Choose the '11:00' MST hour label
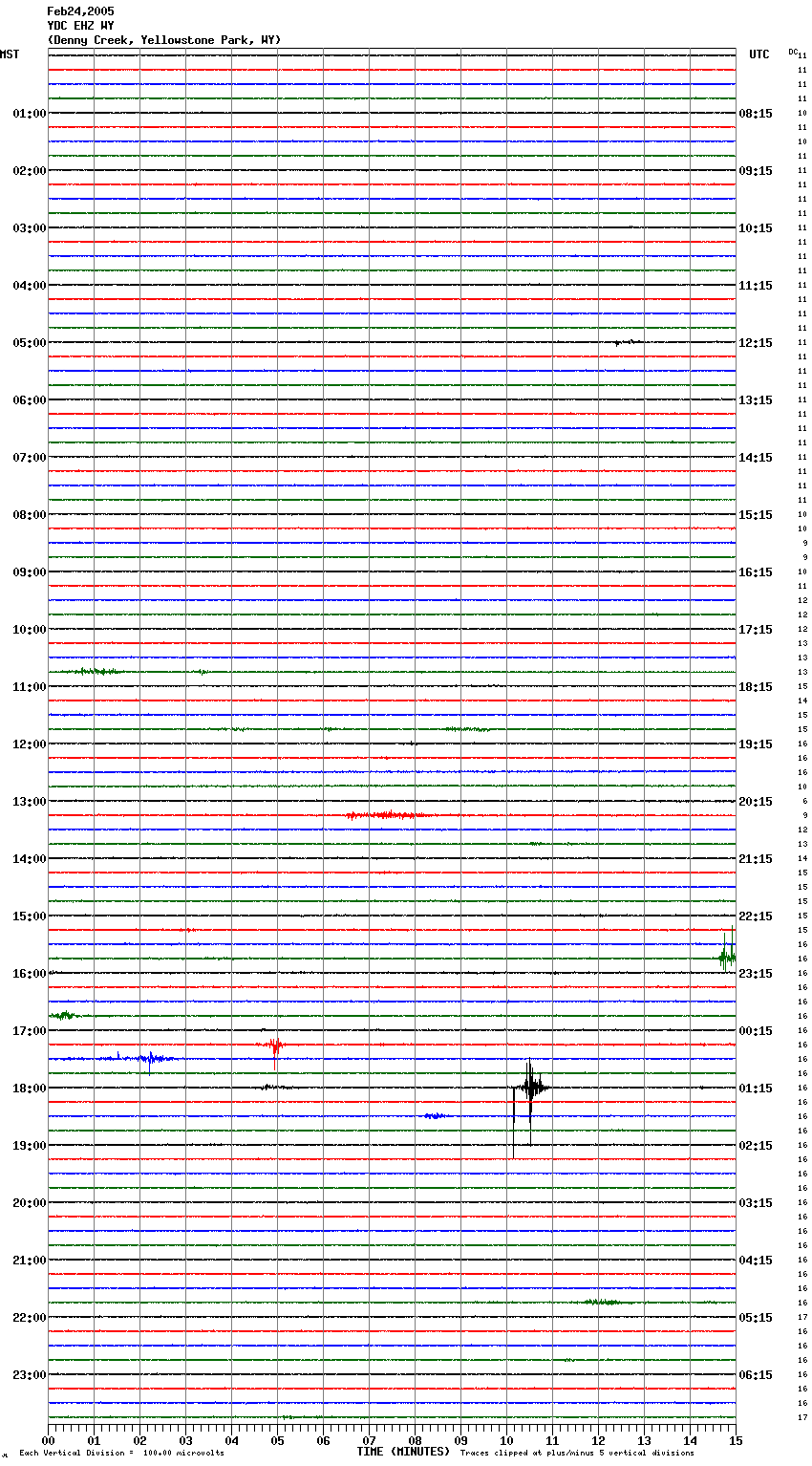The width and height of the screenshot is (812, 1466). pyautogui.click(x=30, y=687)
